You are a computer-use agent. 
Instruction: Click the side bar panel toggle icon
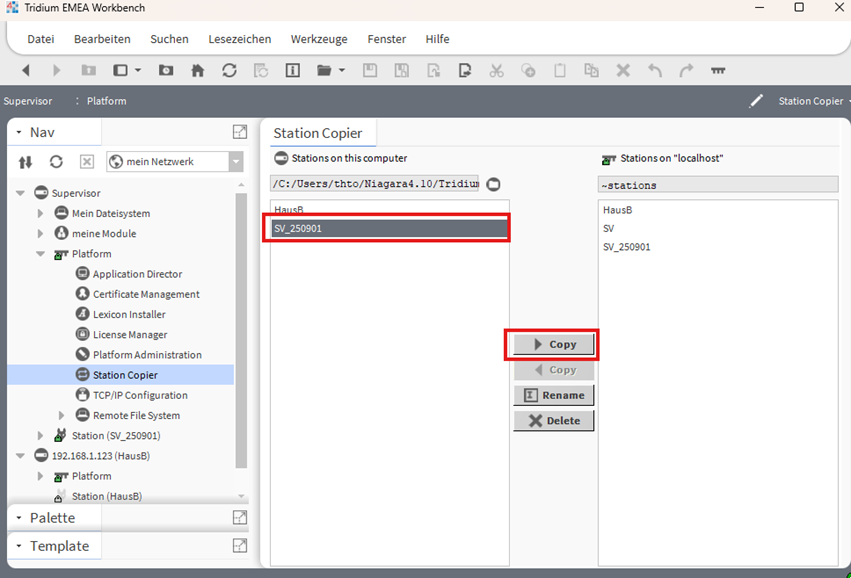point(120,70)
